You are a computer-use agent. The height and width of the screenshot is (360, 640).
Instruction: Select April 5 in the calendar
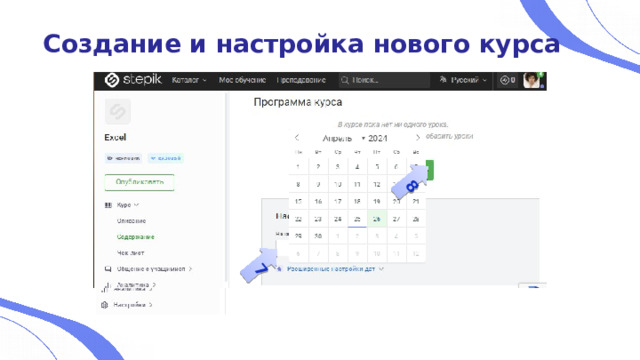tap(377, 167)
